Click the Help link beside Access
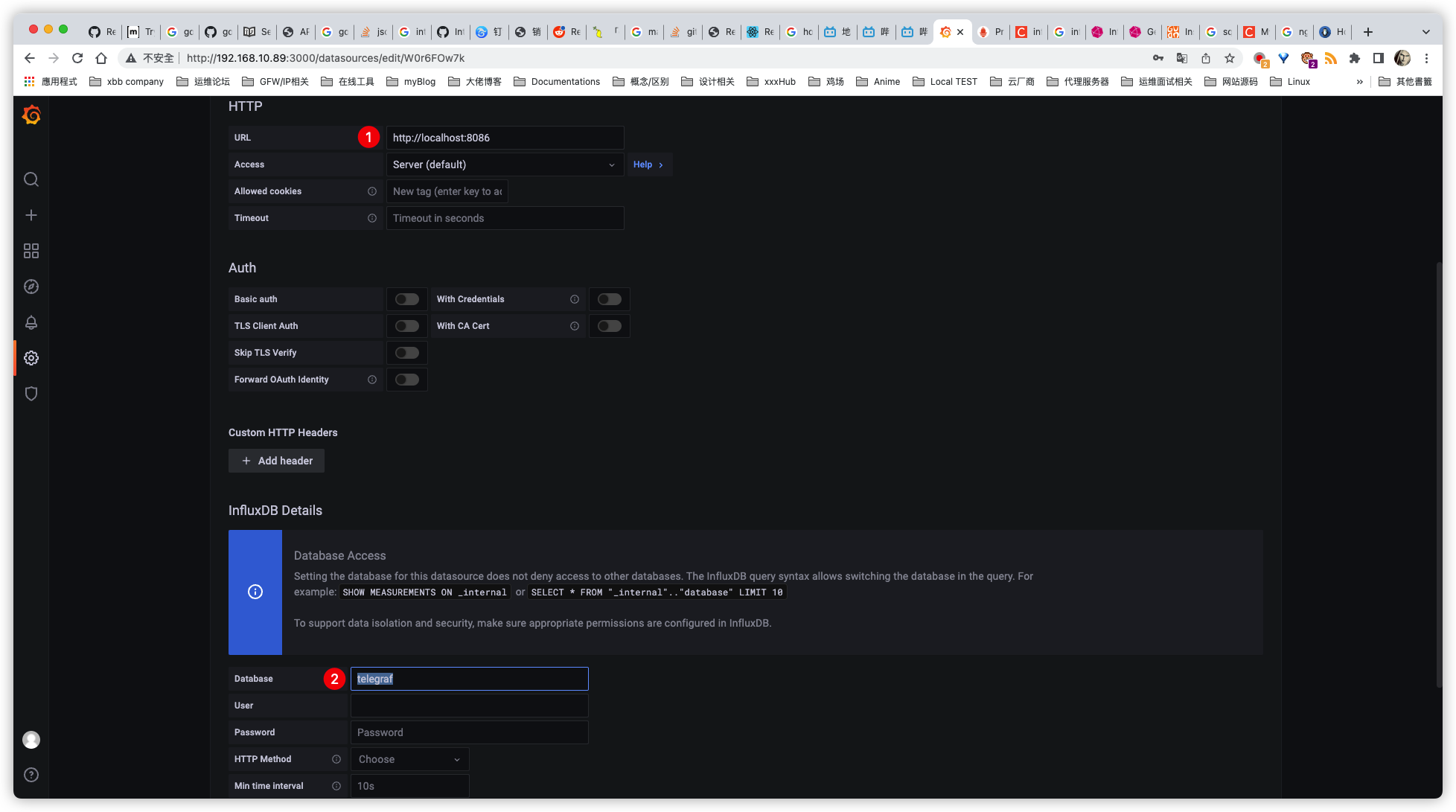1456x812 pixels. click(648, 164)
